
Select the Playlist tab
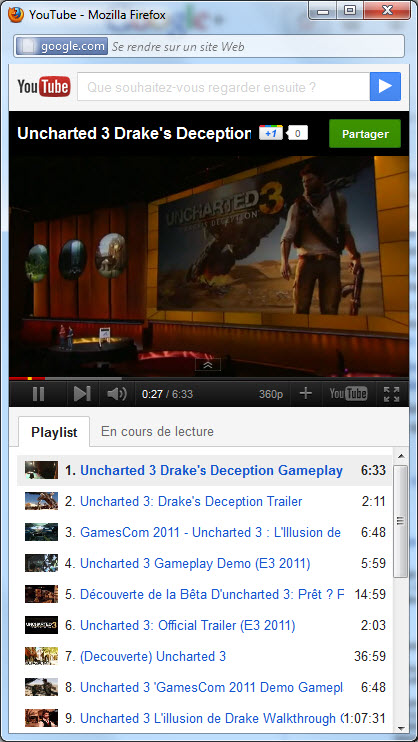(x=54, y=432)
